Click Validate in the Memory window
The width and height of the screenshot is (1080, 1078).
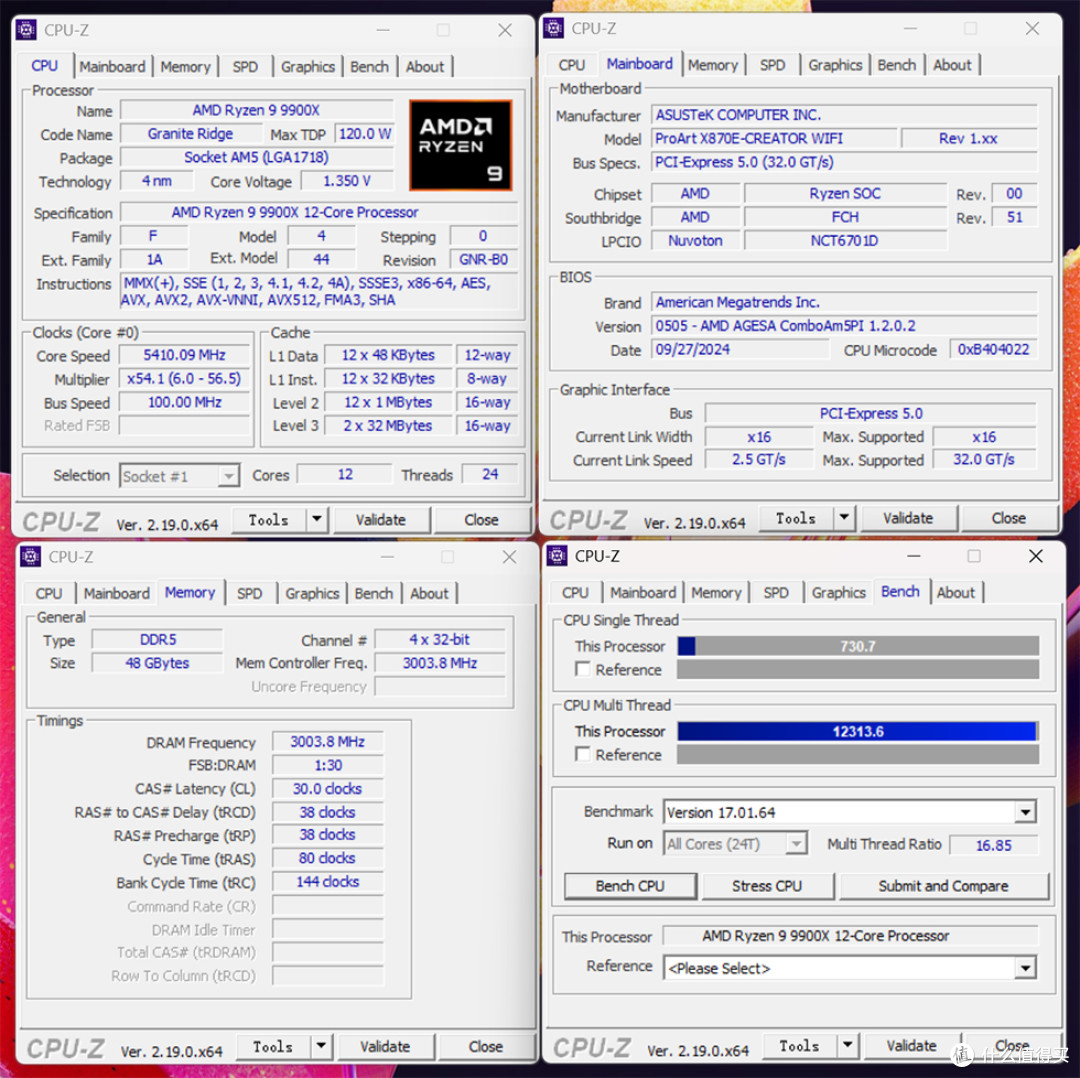pyautogui.click(x=385, y=1046)
